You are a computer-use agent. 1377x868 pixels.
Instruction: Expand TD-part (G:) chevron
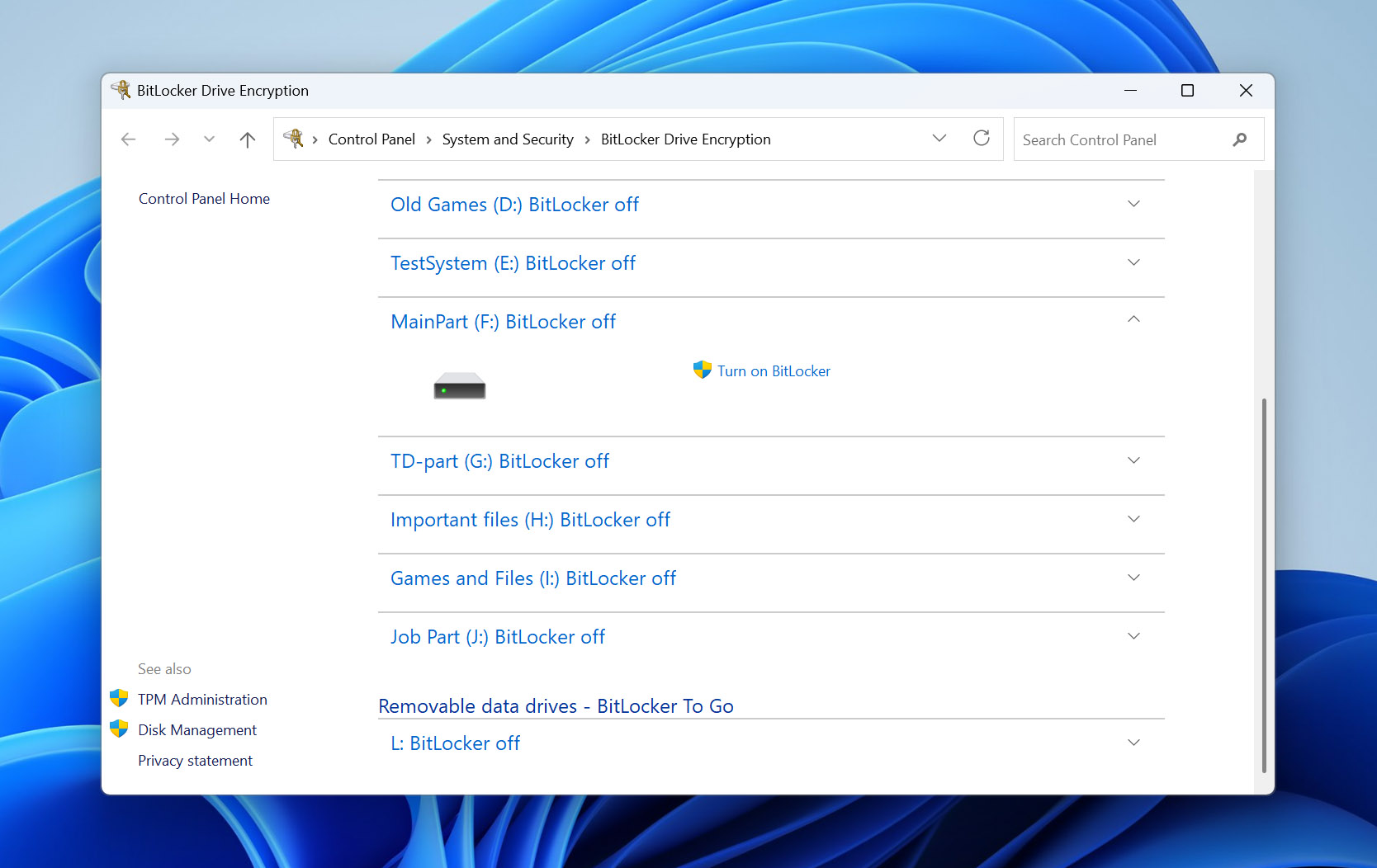click(x=1133, y=460)
